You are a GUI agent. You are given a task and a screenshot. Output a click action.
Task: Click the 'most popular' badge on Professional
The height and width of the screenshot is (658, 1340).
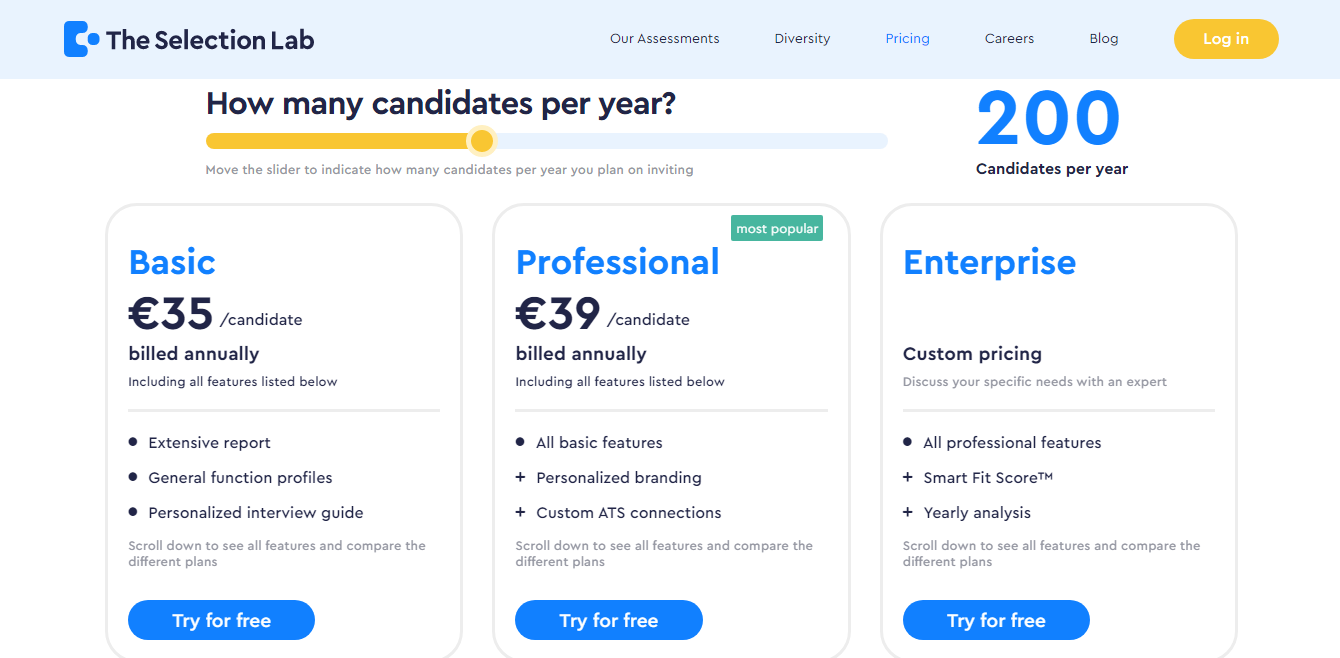(x=777, y=228)
